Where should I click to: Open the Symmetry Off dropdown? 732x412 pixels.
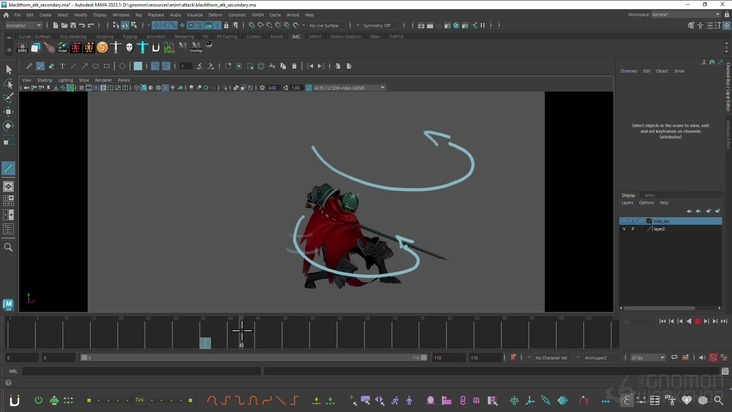click(x=380, y=25)
